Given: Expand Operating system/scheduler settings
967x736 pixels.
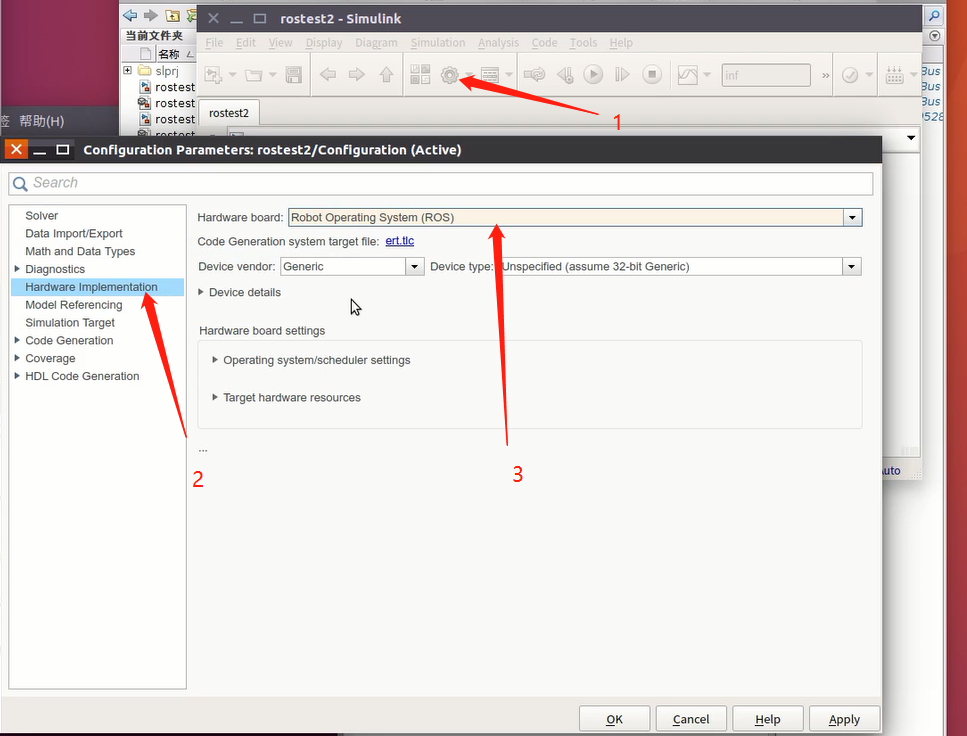Looking at the screenshot, I should 215,360.
